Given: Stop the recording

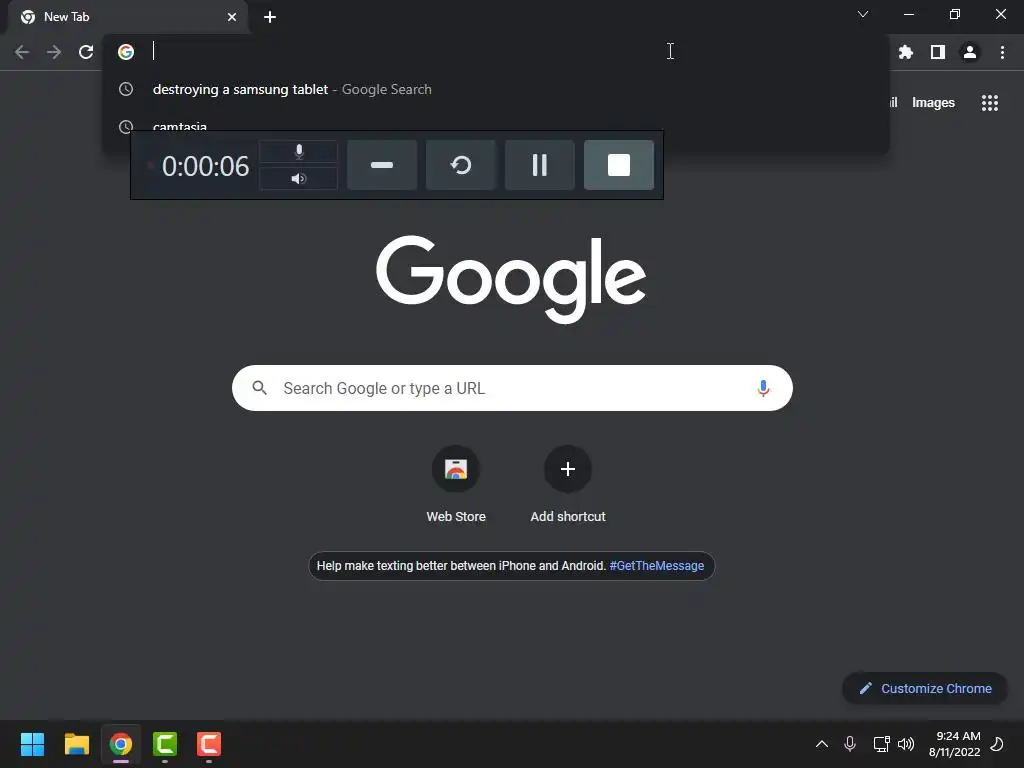Looking at the screenshot, I should click(x=618, y=165).
